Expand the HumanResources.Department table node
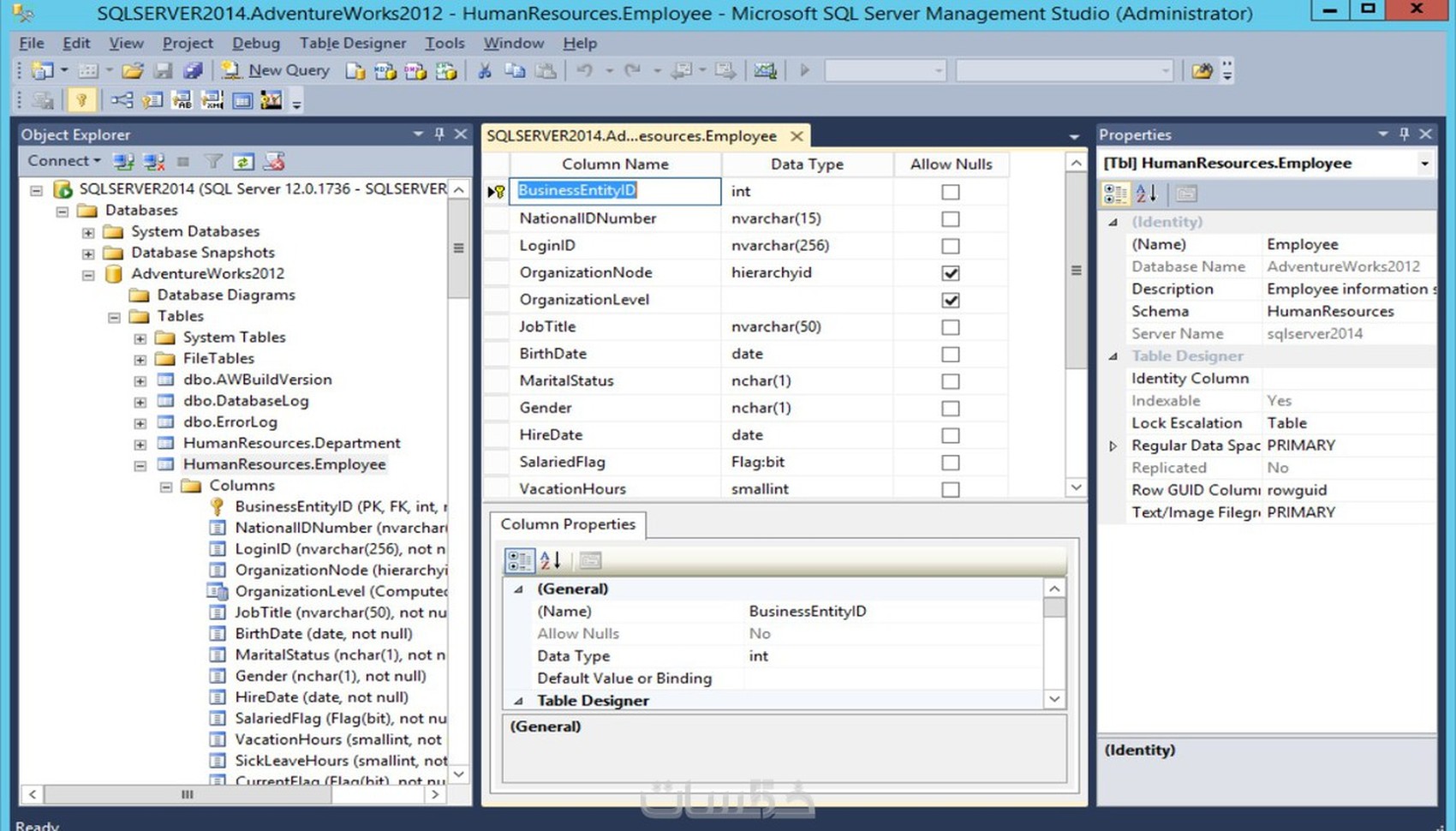1456x831 pixels. (140, 443)
